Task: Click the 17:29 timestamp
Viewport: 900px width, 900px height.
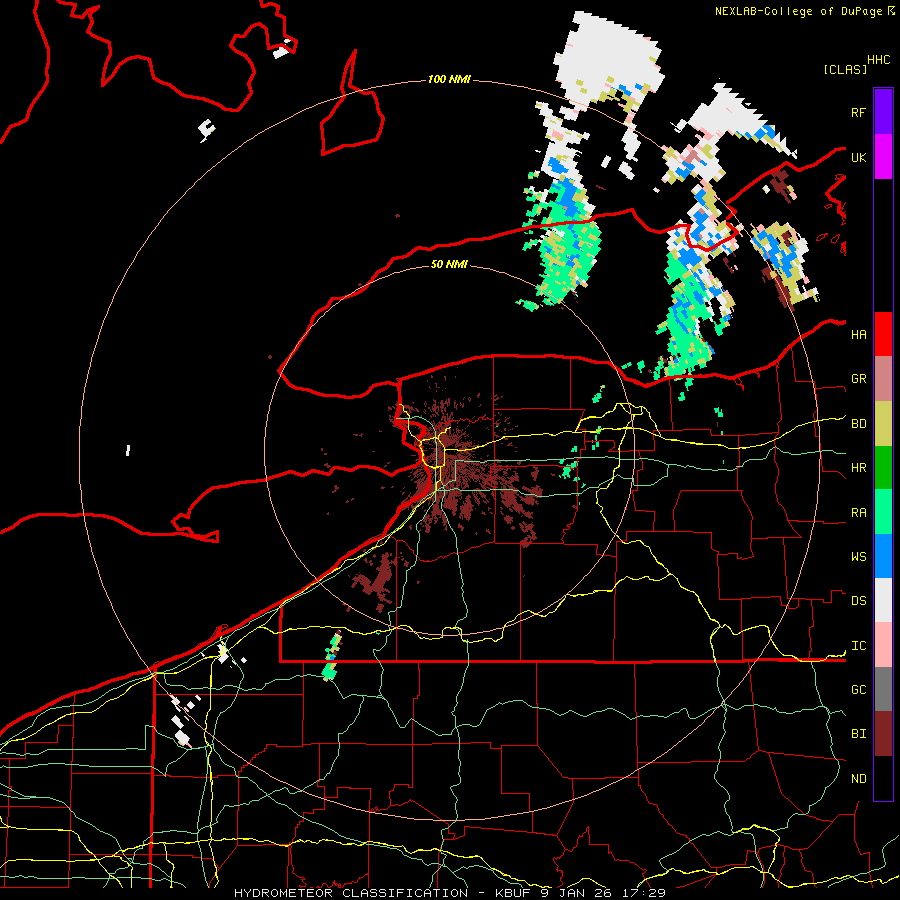Action: 644,893
